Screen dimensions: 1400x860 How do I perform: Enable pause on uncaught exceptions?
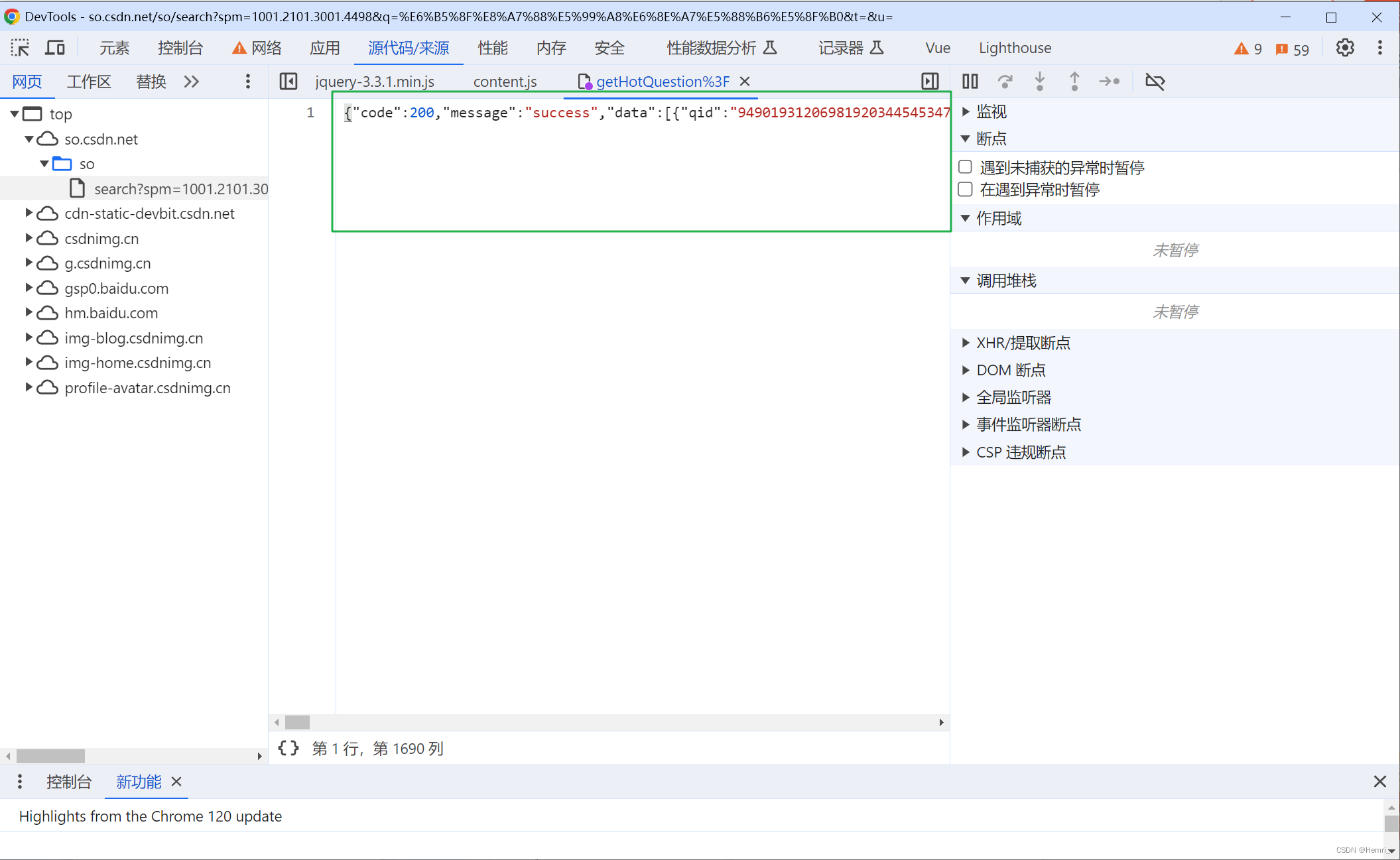click(x=966, y=167)
